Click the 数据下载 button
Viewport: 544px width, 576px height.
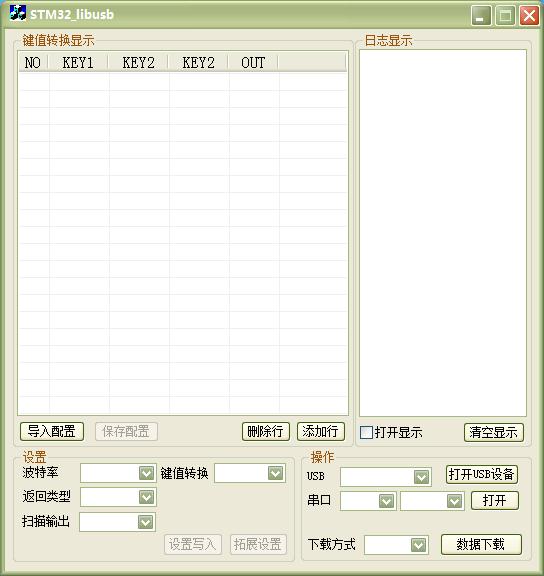[x=481, y=544]
